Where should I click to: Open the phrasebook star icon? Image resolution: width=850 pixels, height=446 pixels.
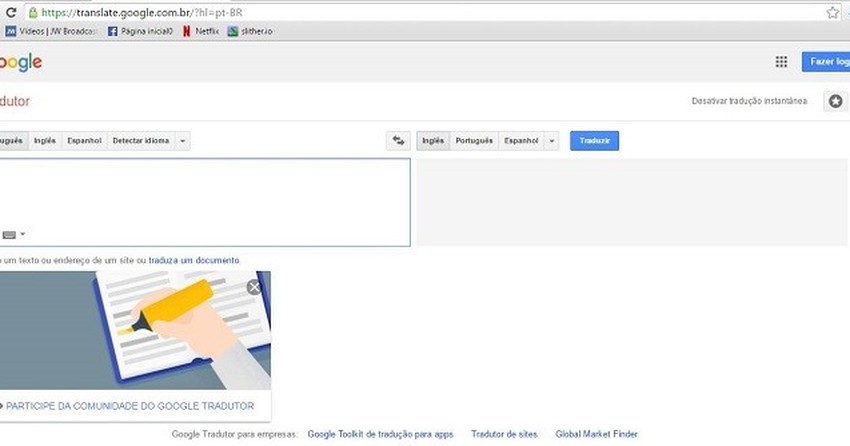(x=835, y=101)
